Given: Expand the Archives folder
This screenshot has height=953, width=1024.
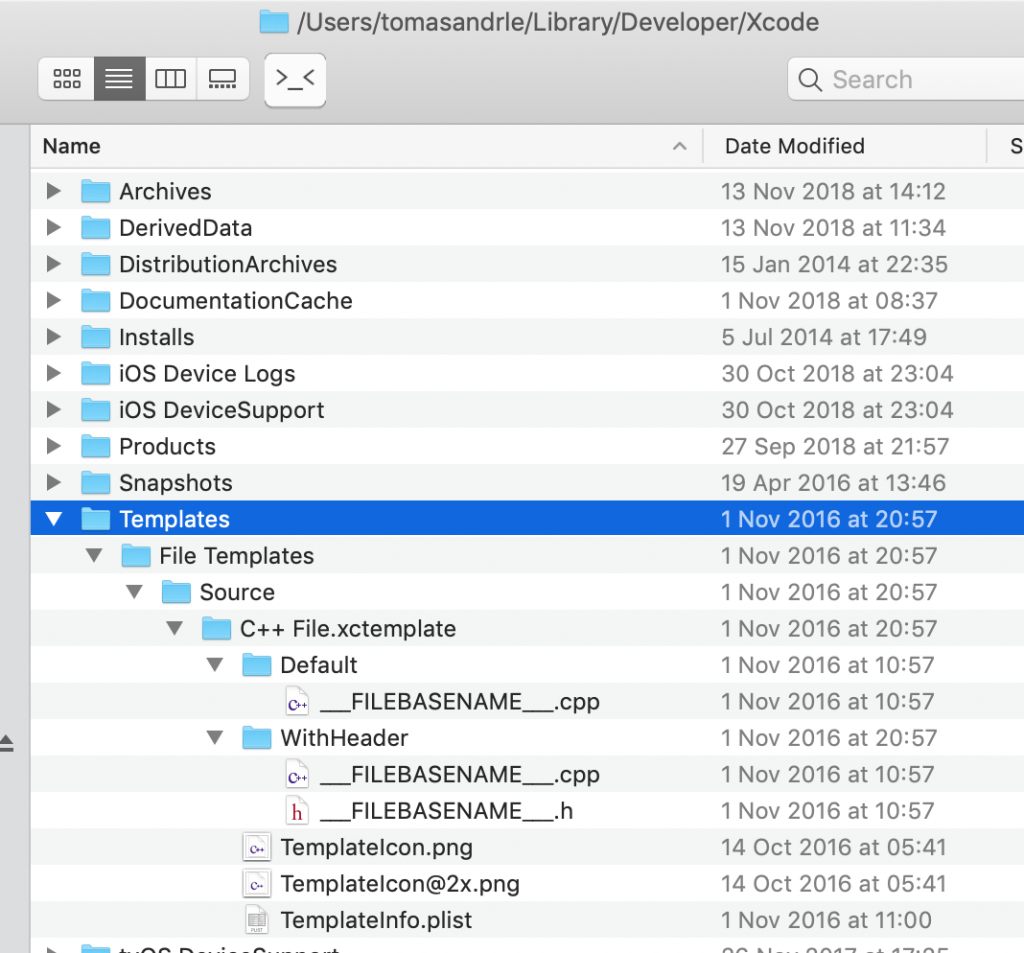Looking at the screenshot, I should tap(54, 191).
